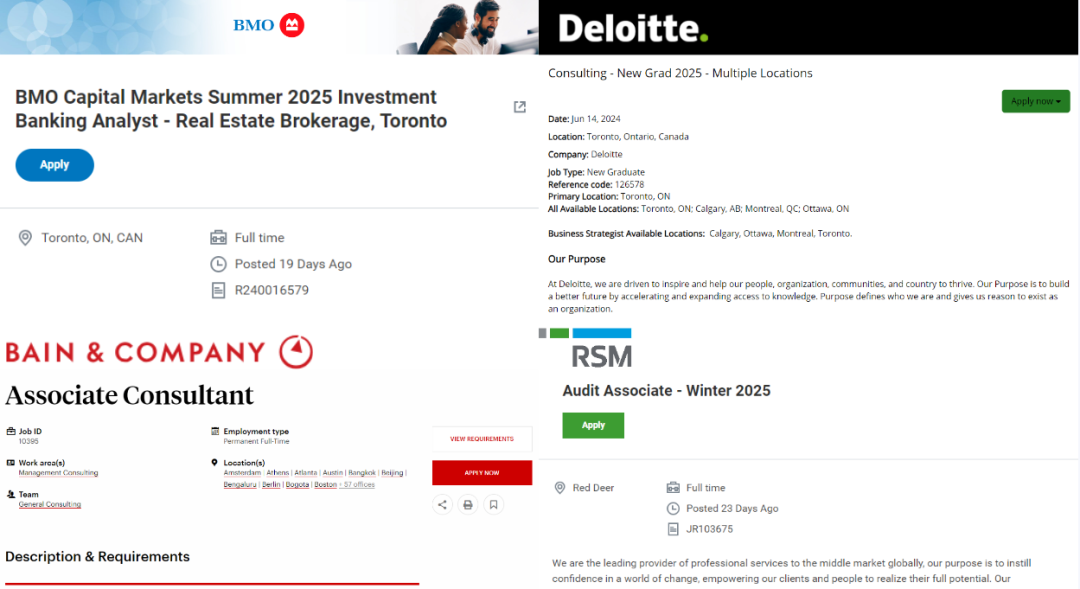The width and height of the screenshot is (1080, 589).
Task: Expand the '+ 57 offices' locations list
Action: [359, 484]
